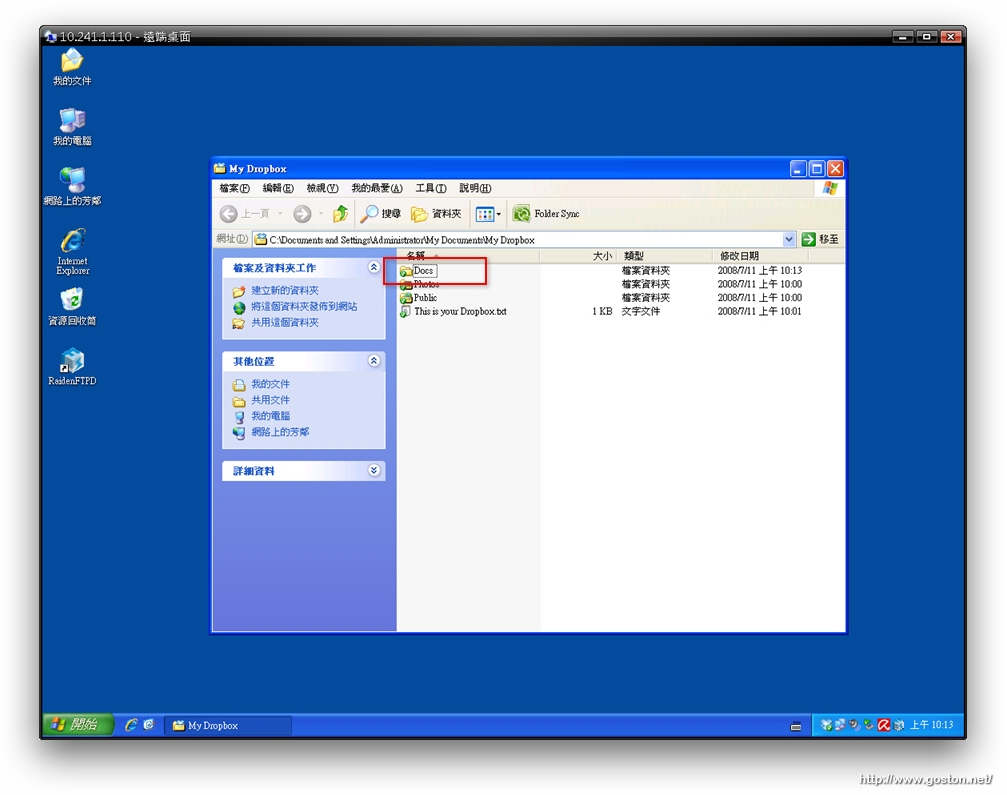Open the 搜尋 search pane

click(x=380, y=214)
